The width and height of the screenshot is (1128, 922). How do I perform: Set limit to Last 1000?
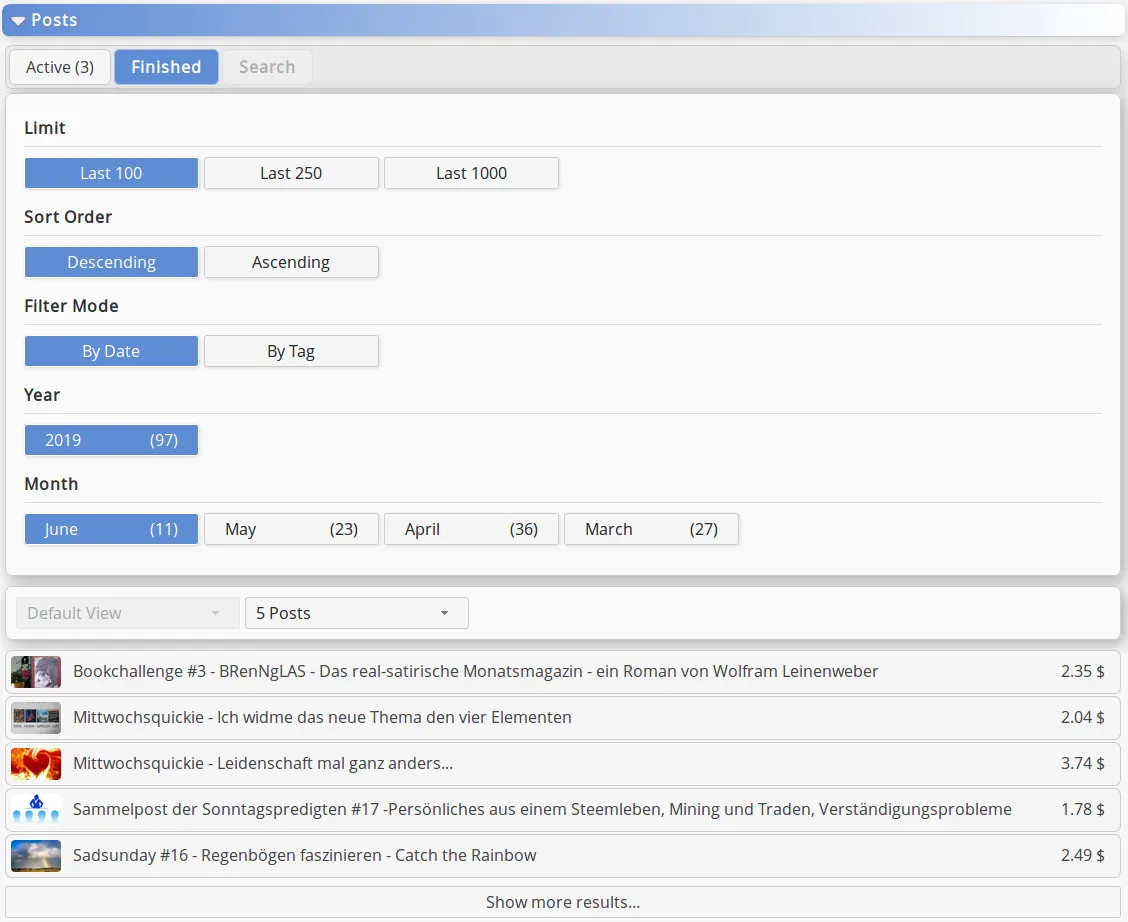(471, 173)
